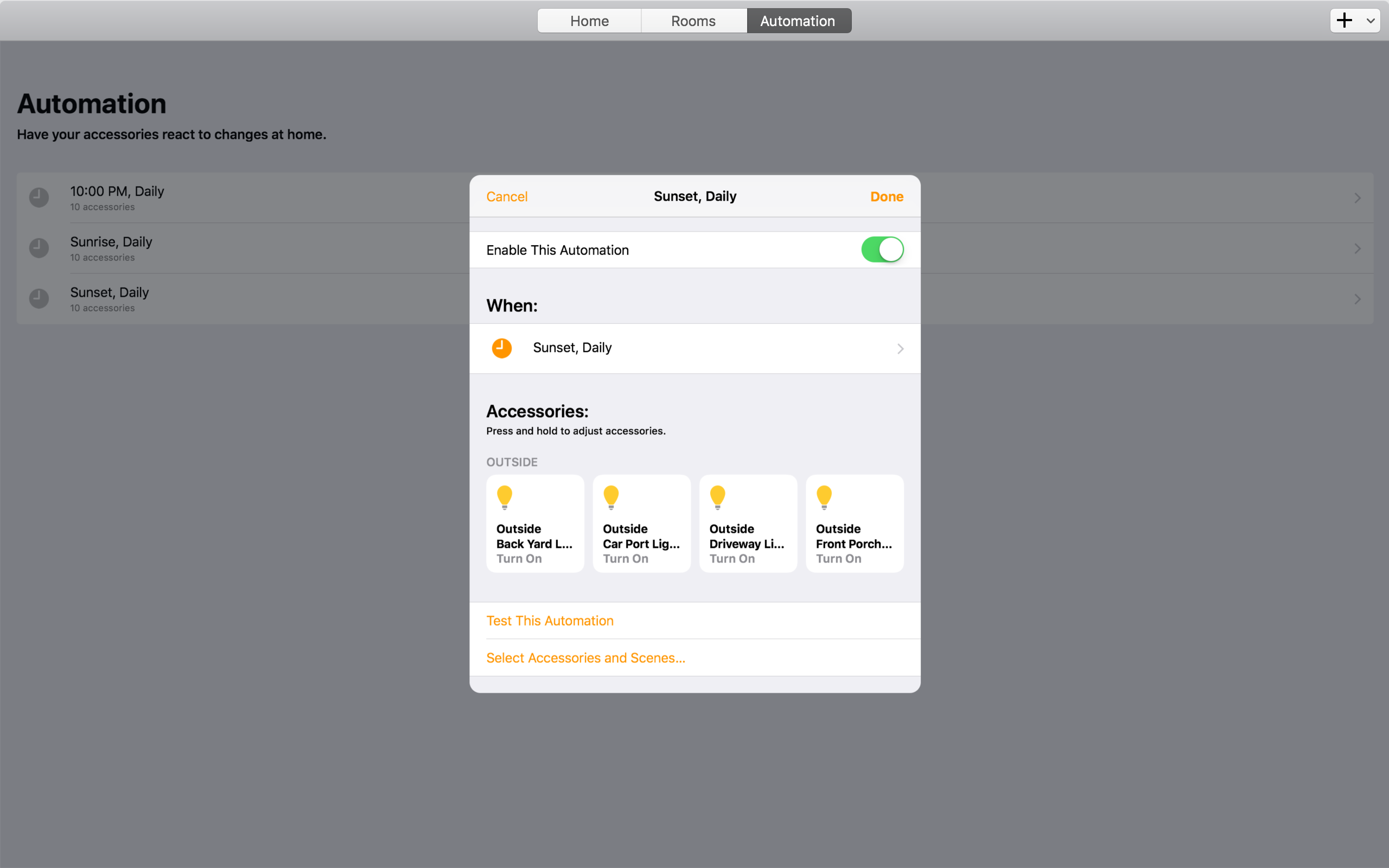Switch to the Home tab
1389x868 pixels.
tap(589, 20)
